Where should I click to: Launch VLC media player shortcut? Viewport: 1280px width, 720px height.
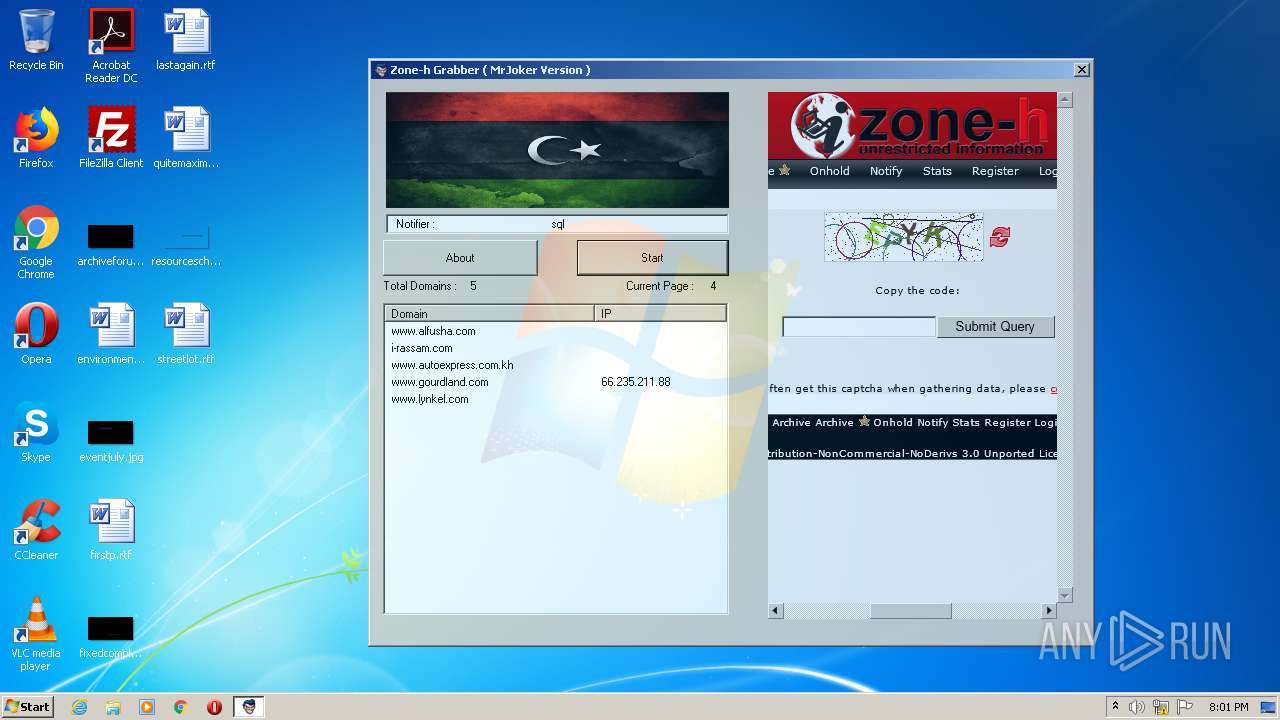click(36, 634)
